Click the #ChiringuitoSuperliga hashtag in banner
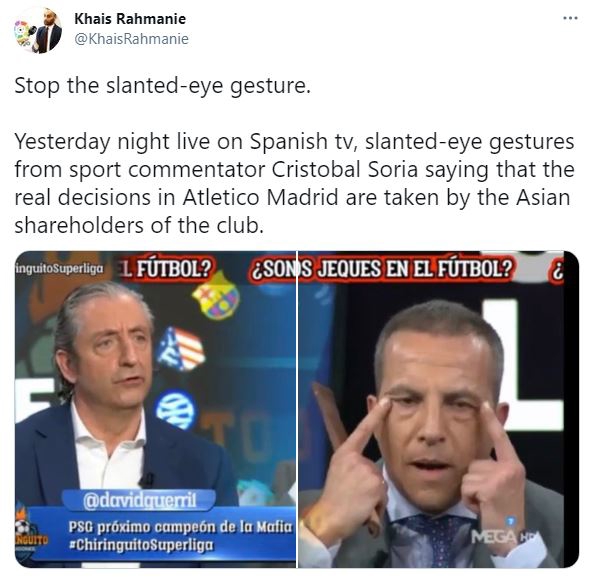This screenshot has width=591, height=582. pos(141,545)
